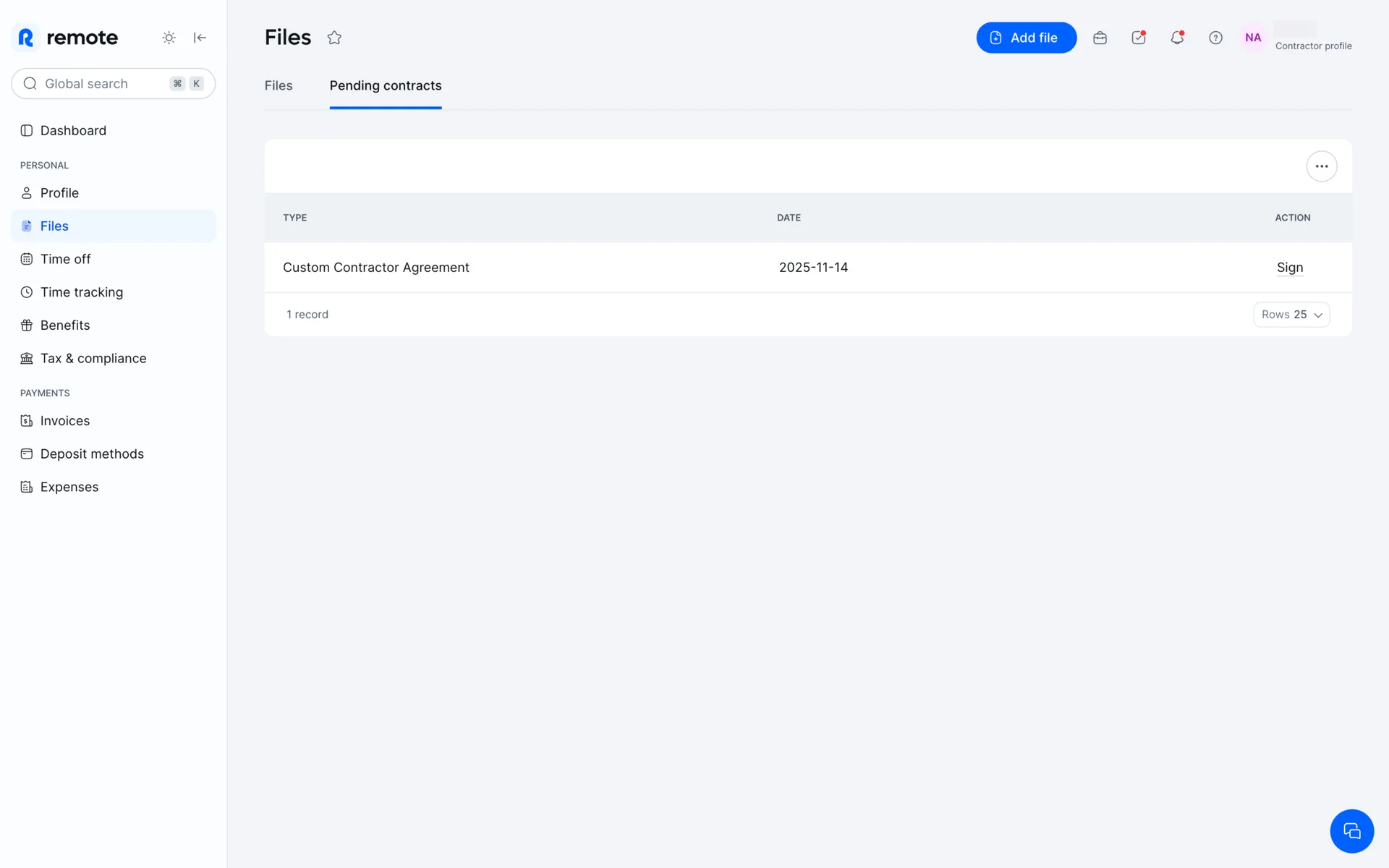This screenshot has height=868, width=1389.
Task: Open the tasks checklist icon
Action: point(1139,38)
